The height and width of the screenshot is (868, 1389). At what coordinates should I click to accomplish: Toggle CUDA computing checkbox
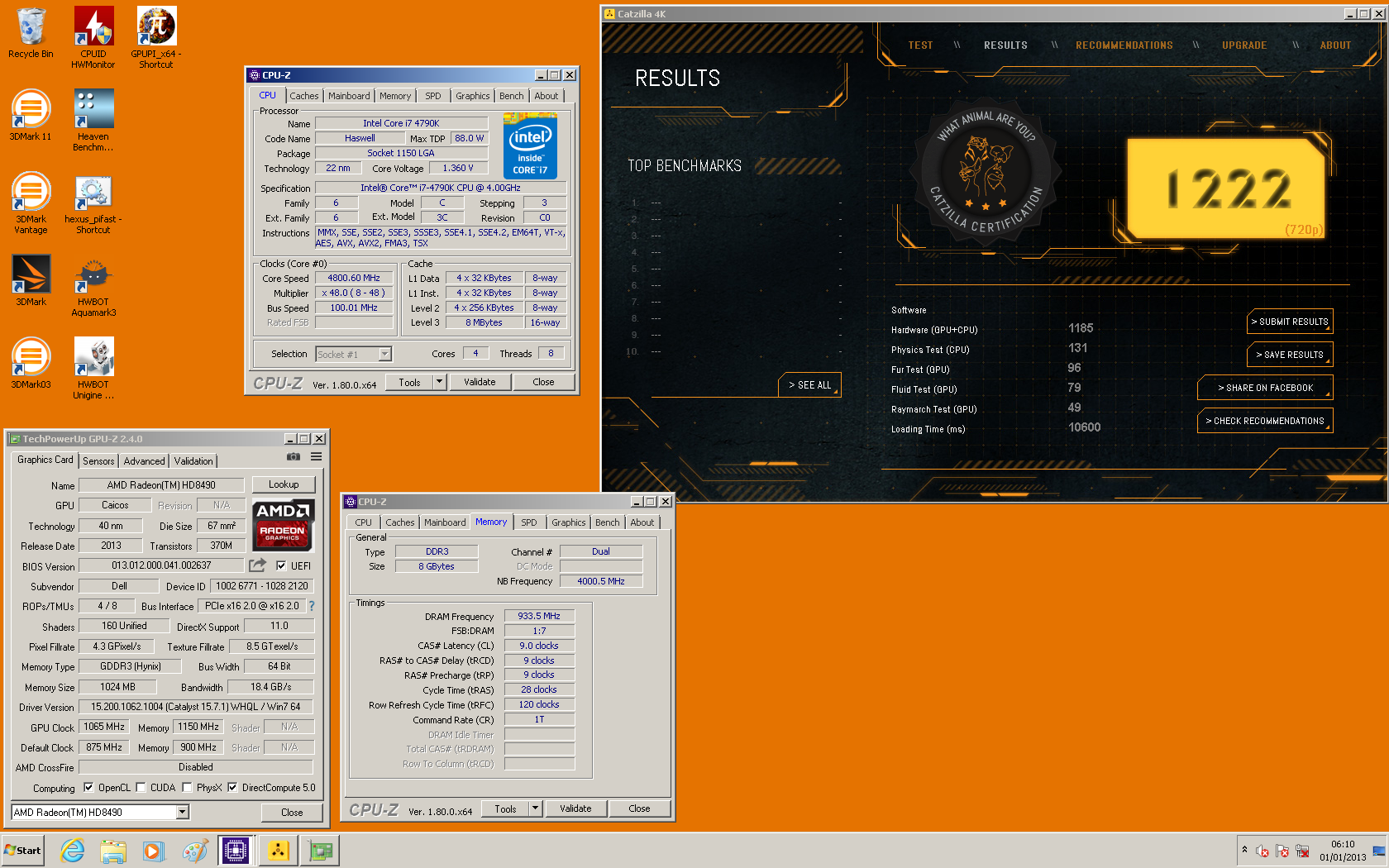click(x=141, y=788)
